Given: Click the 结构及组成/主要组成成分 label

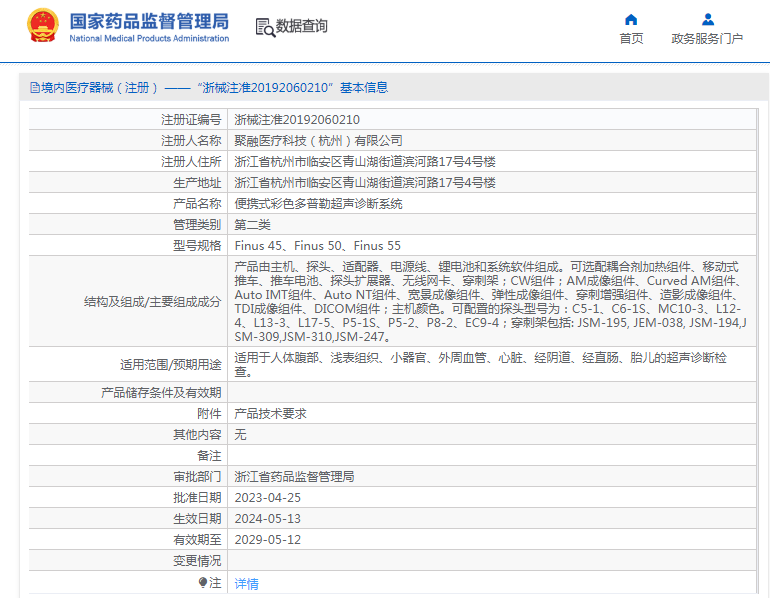Looking at the screenshot, I should [x=152, y=301].
